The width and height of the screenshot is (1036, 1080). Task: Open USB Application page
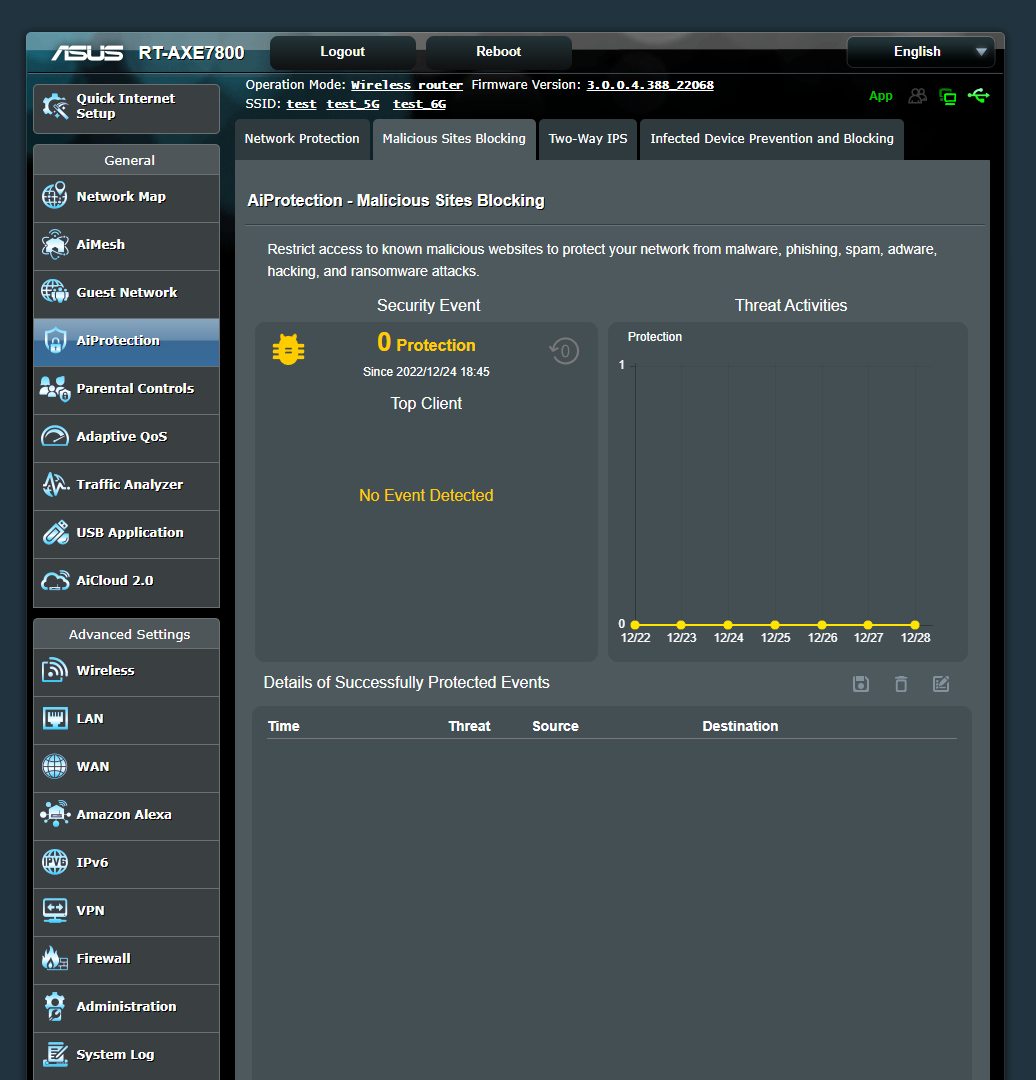(x=126, y=534)
